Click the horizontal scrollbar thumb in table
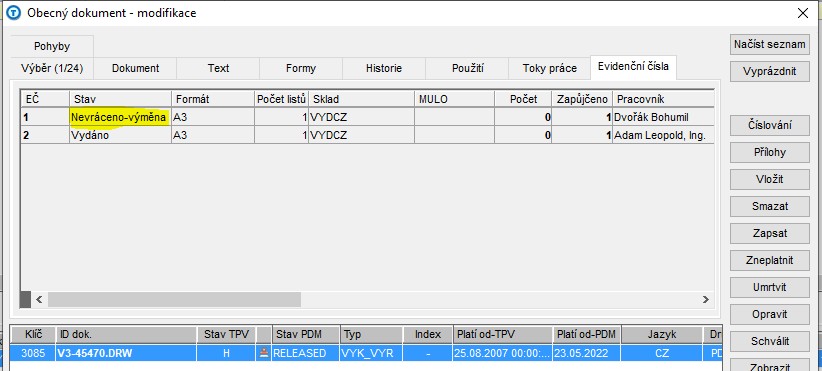822x371 pixels. 175,300
